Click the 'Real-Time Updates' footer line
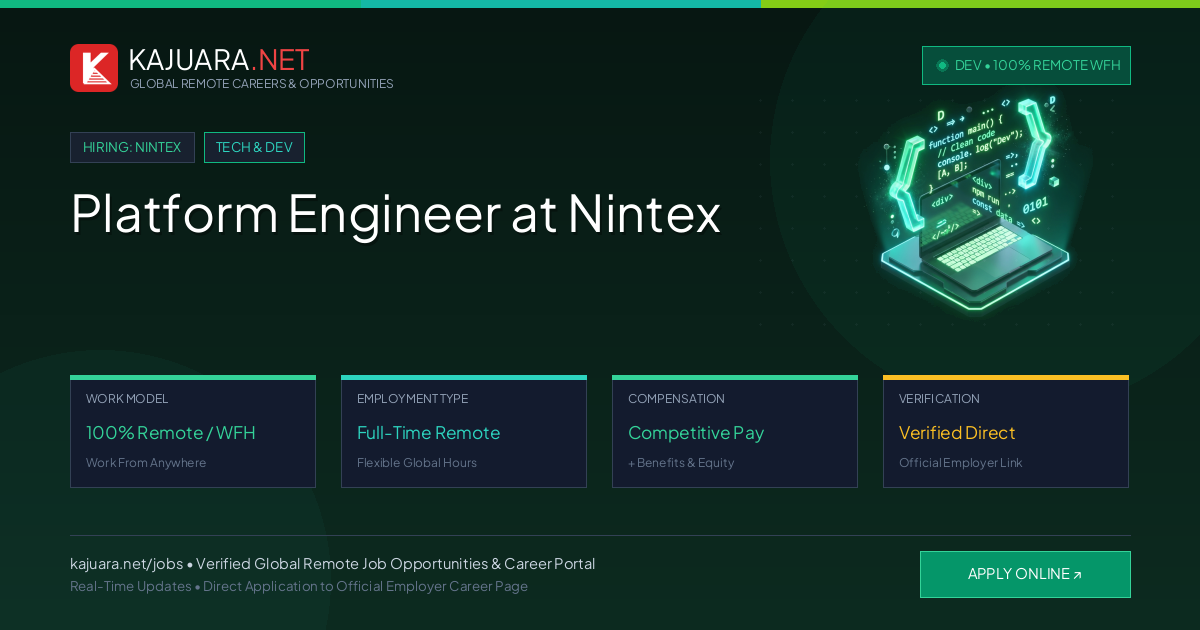 coord(299,586)
